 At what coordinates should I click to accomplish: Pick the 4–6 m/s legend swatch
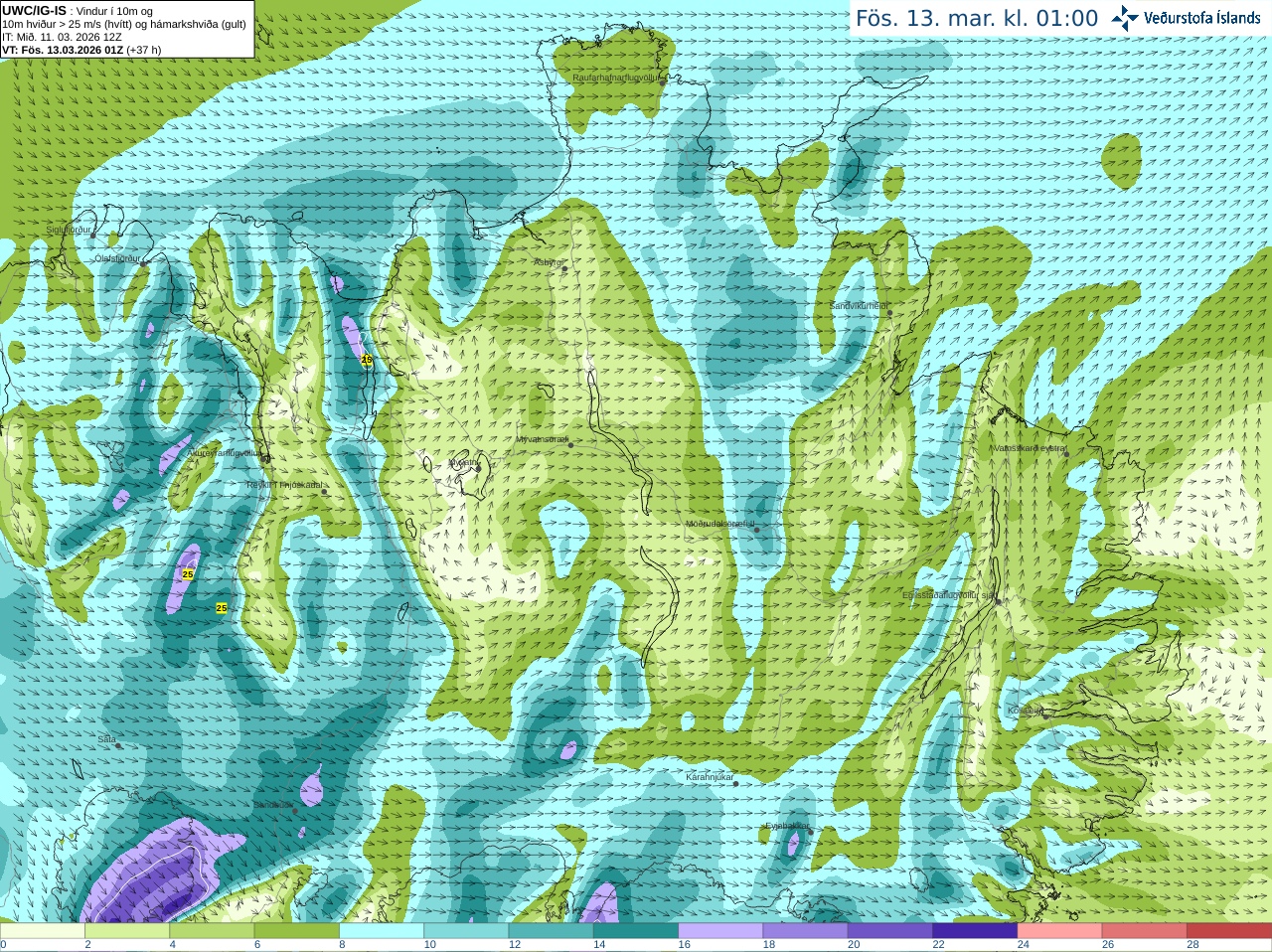click(x=212, y=931)
